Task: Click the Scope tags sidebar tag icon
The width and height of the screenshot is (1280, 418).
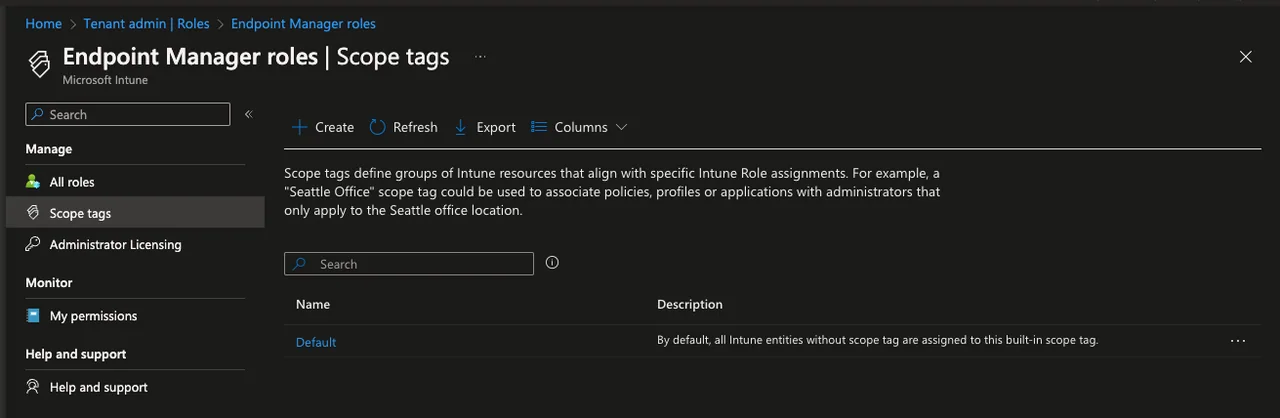Action: [x=33, y=213]
